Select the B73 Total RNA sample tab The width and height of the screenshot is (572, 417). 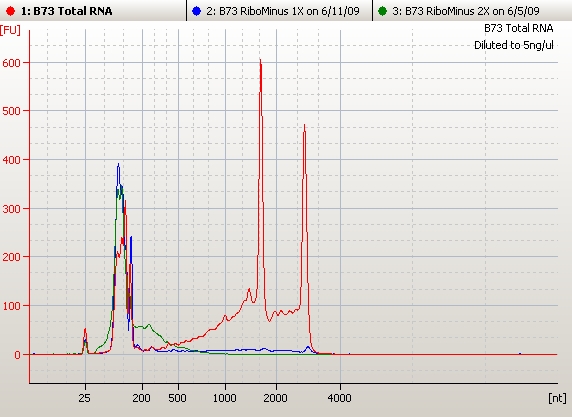pos(93,11)
